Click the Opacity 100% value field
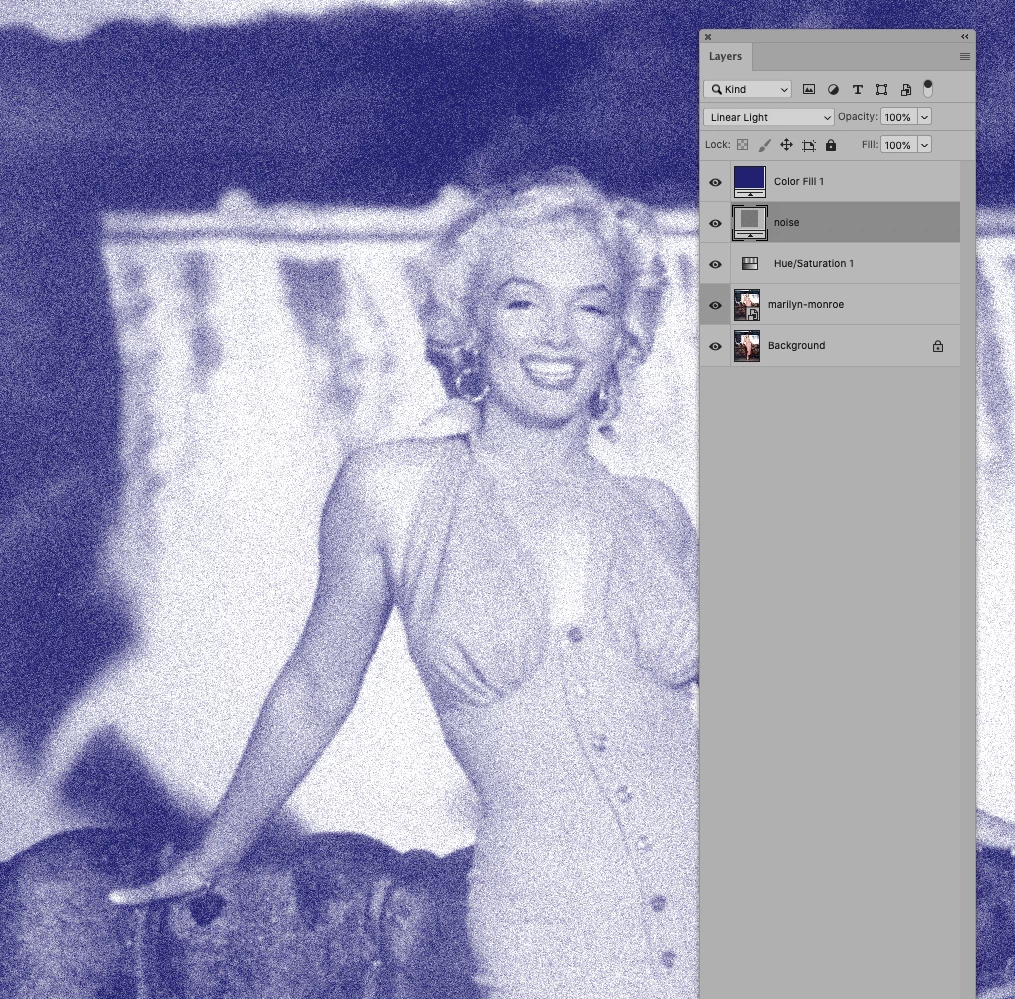 [898, 117]
